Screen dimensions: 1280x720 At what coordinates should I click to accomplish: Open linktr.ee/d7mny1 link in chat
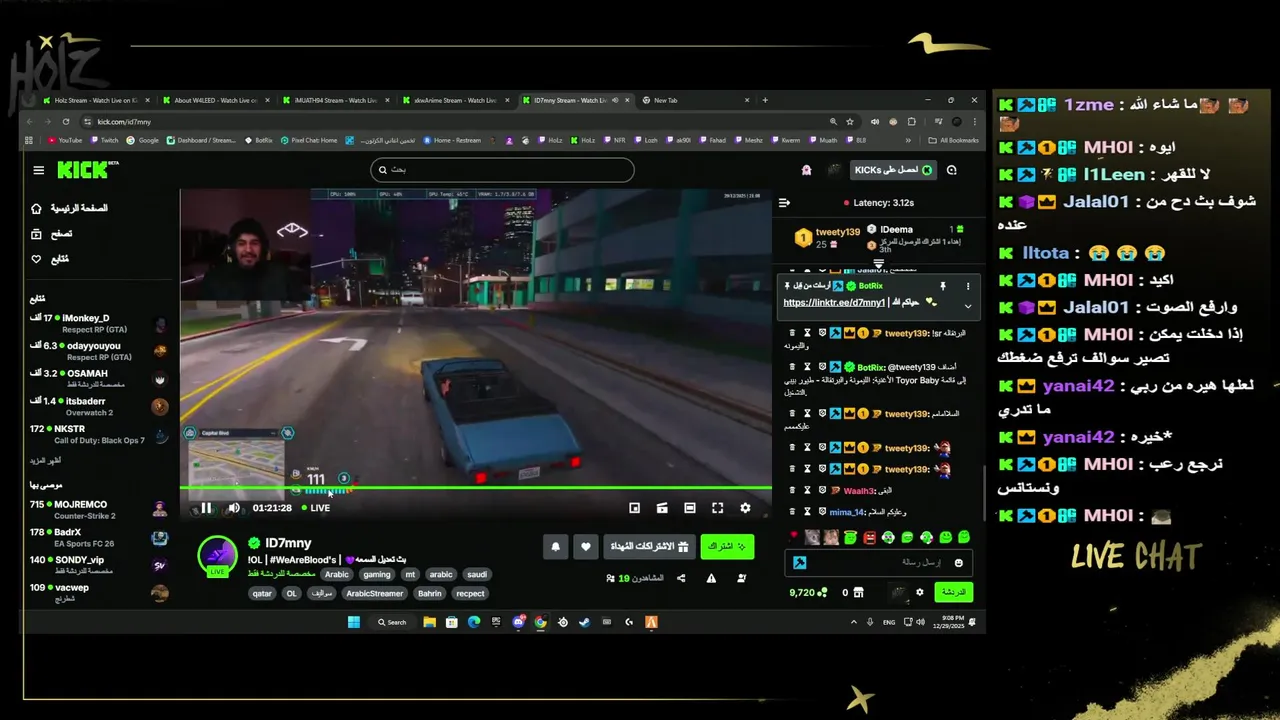click(834, 303)
